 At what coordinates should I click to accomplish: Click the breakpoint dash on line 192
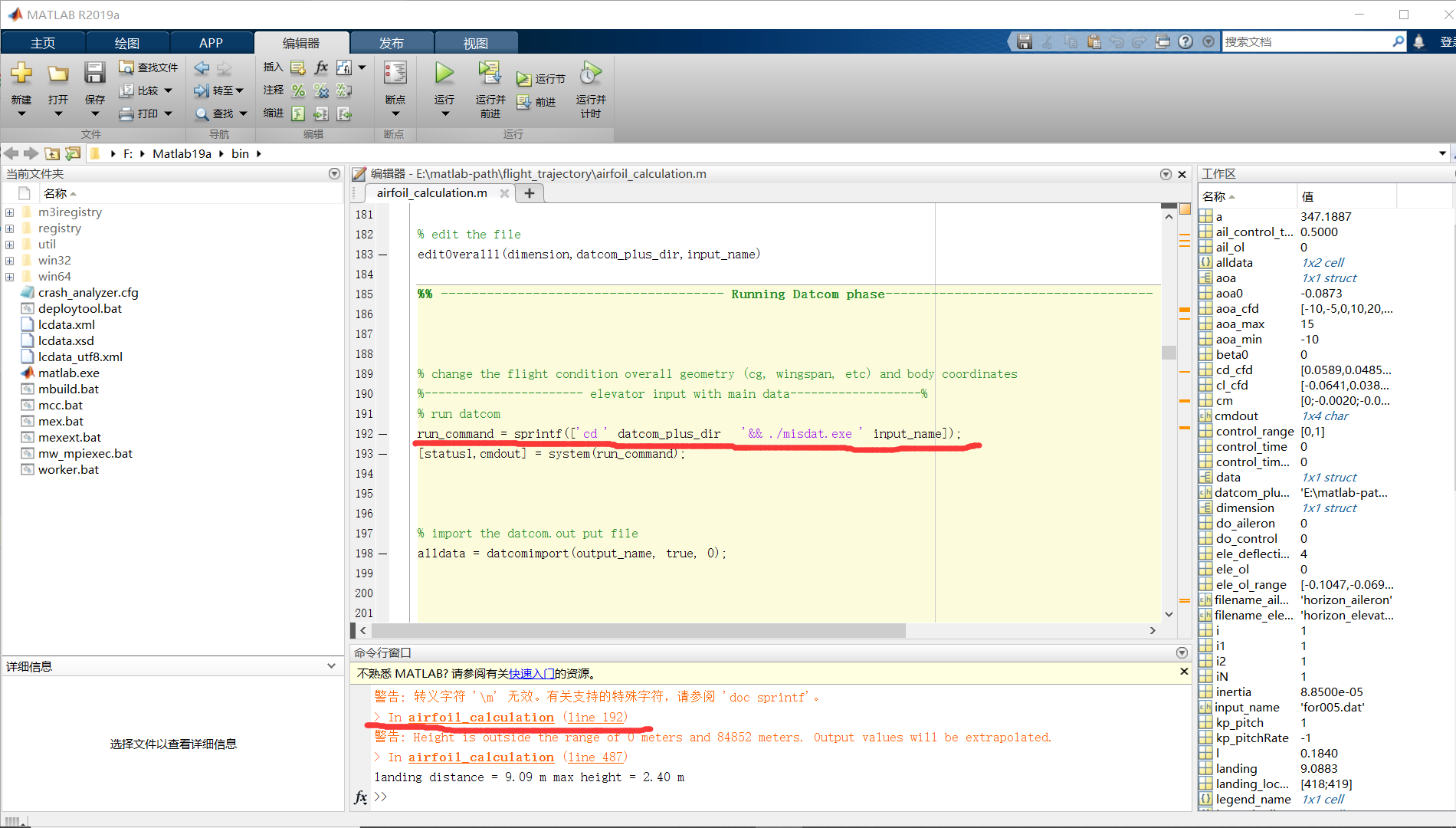pos(382,434)
